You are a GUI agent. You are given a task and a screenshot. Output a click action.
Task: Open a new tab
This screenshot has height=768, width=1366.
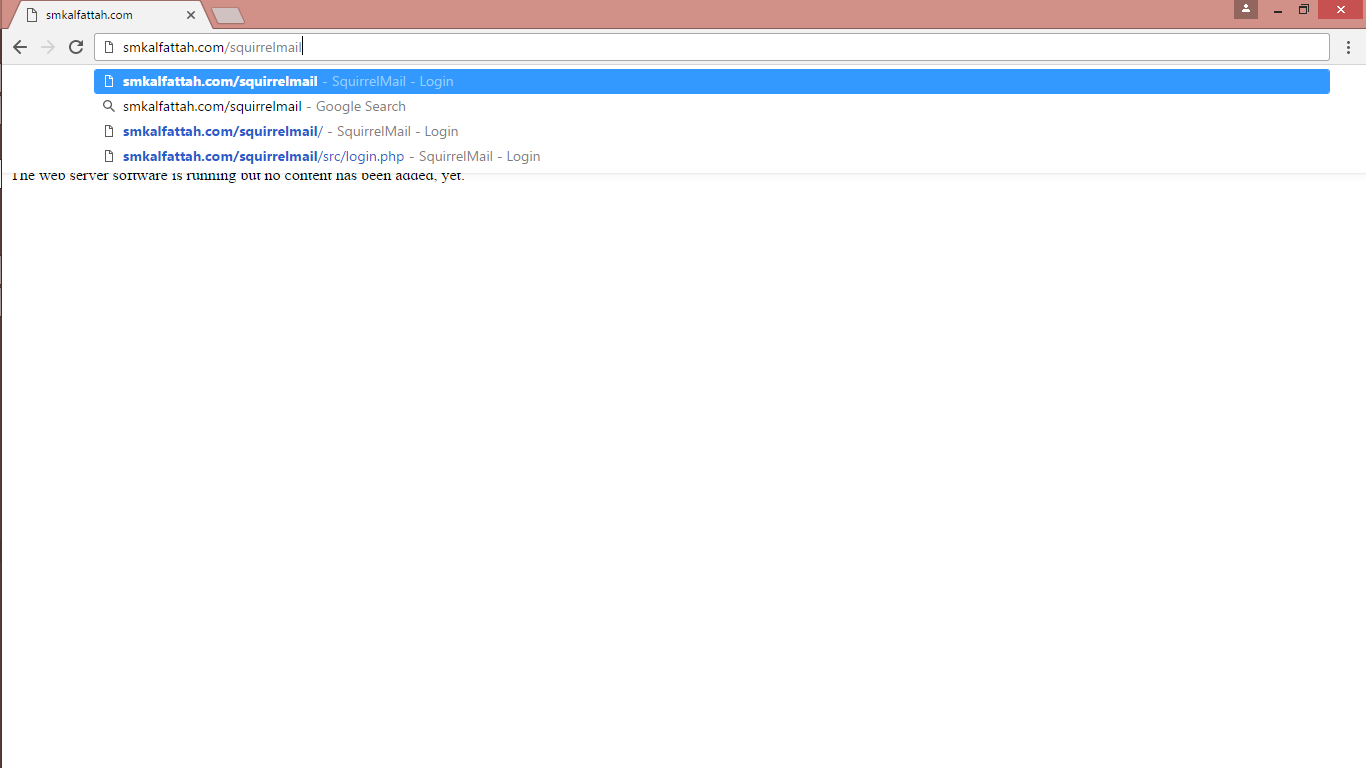pyautogui.click(x=228, y=15)
